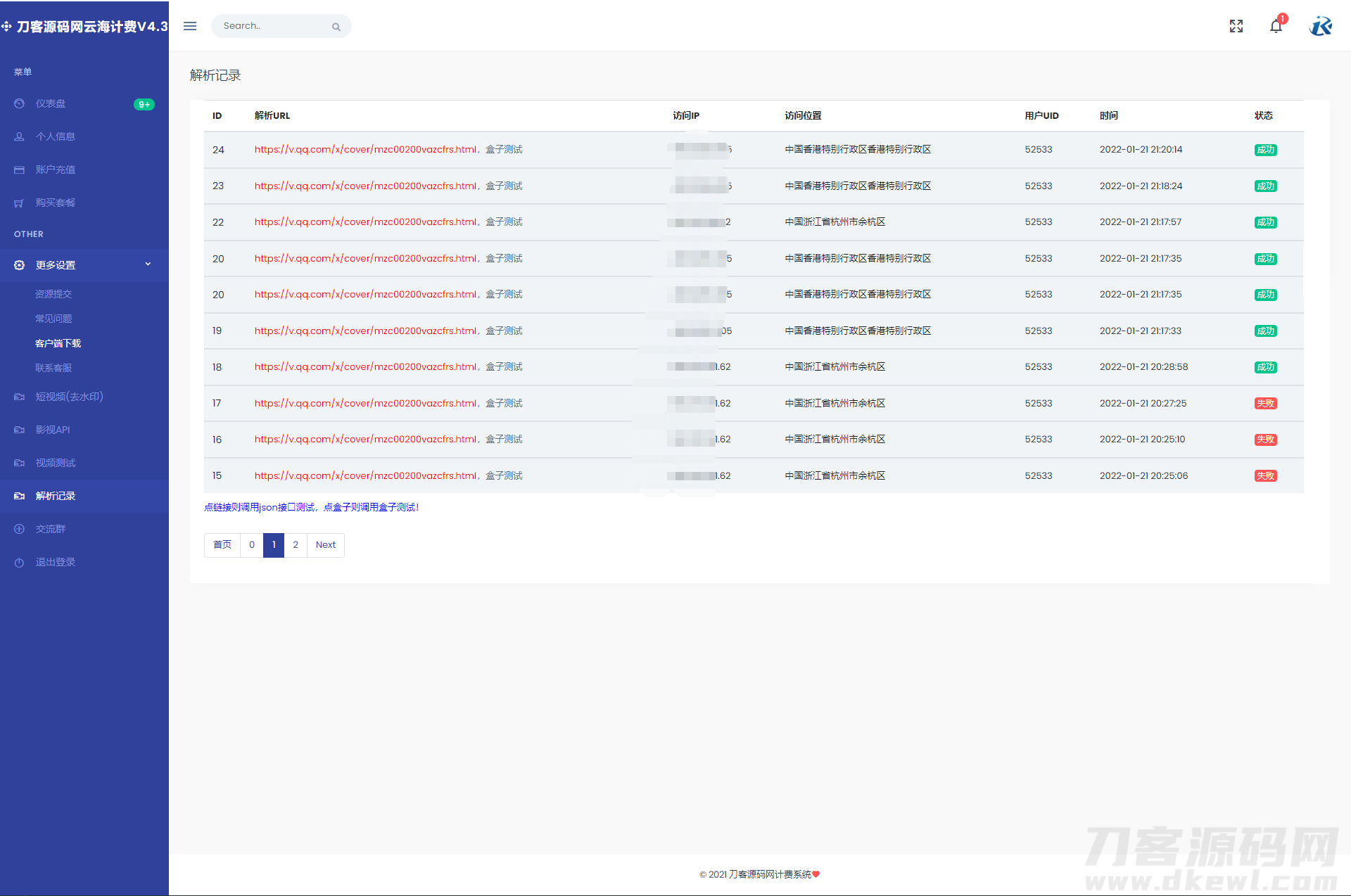Collapse the 更多设置 submenu chevron
The height and width of the screenshot is (896, 1351).
click(148, 264)
